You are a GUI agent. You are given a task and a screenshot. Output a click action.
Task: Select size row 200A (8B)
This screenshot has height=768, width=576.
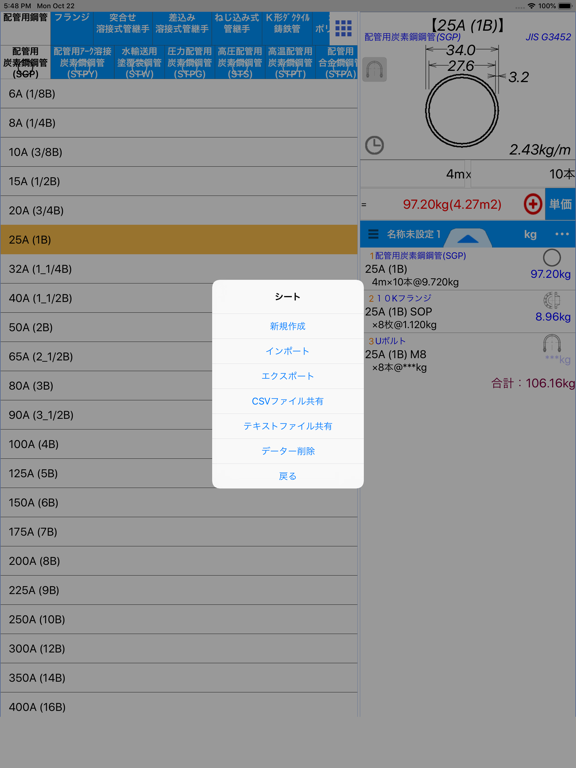(179, 561)
